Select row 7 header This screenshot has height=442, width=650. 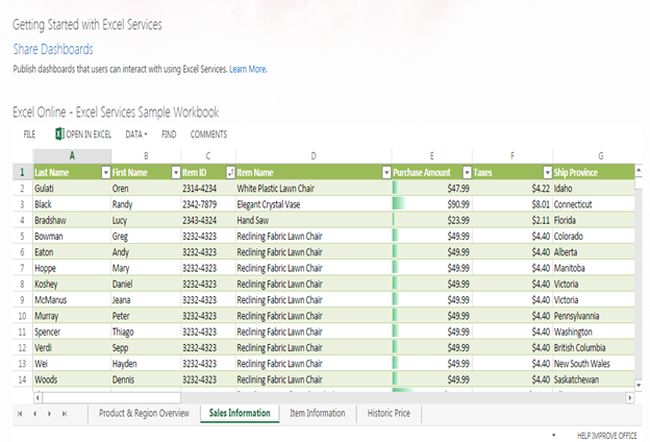tap(22, 268)
